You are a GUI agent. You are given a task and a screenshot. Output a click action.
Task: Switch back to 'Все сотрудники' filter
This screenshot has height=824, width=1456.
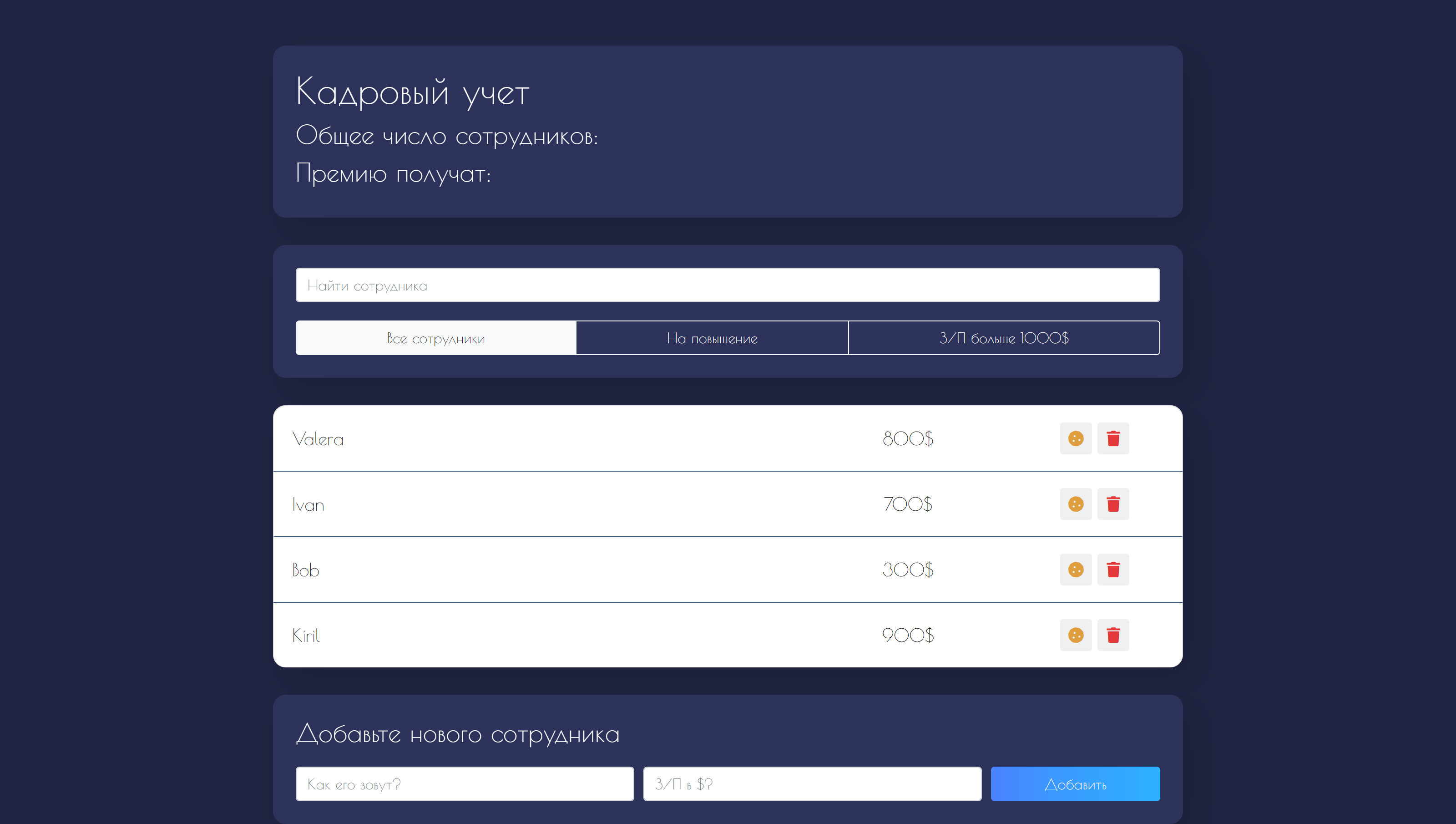click(x=435, y=338)
